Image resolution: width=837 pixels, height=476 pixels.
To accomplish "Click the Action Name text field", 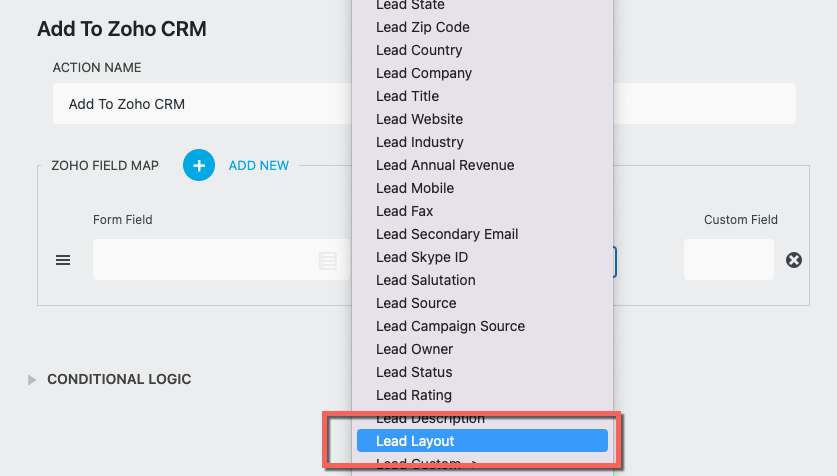I will pos(200,104).
